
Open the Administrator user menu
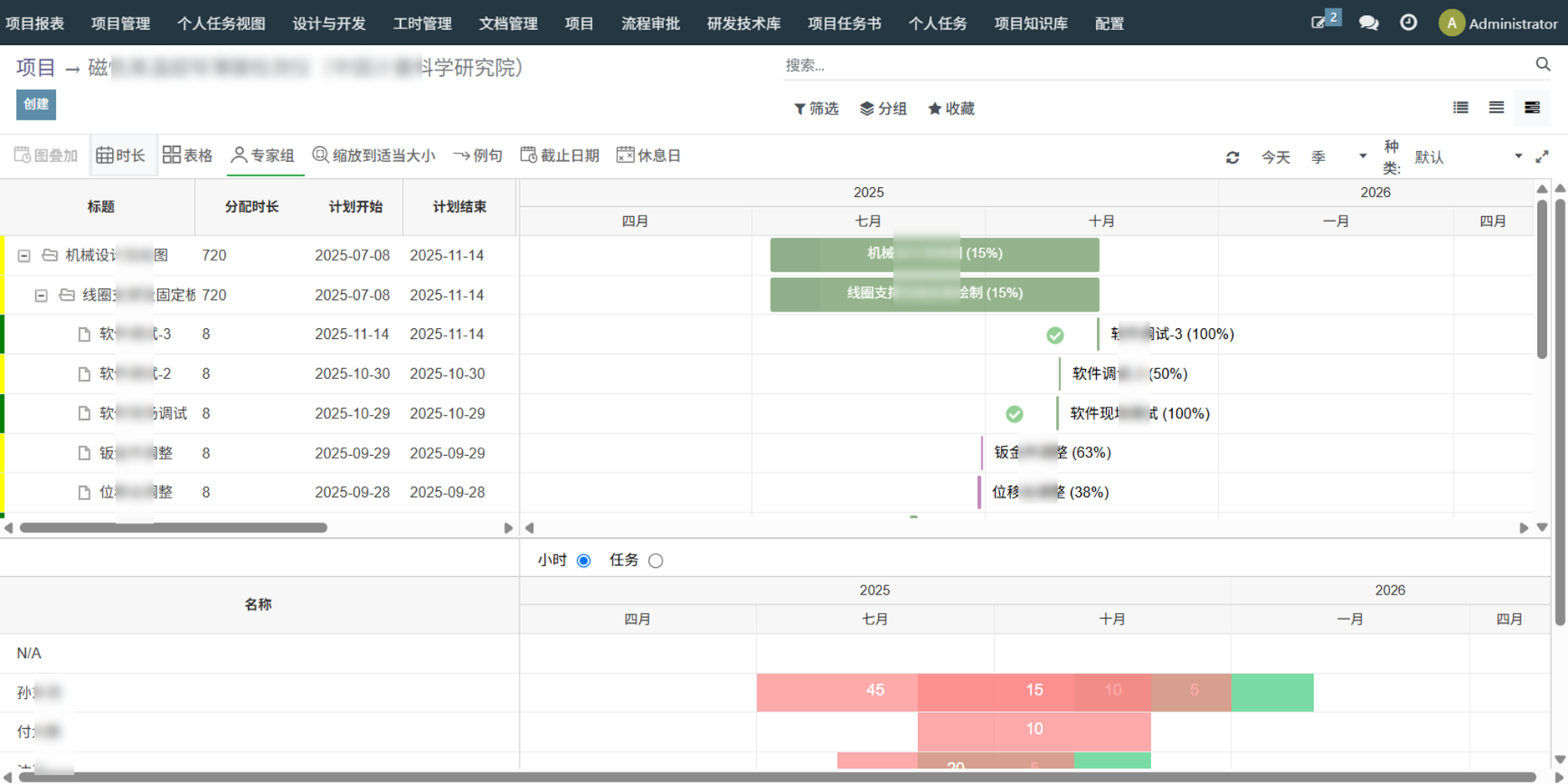coord(1499,23)
